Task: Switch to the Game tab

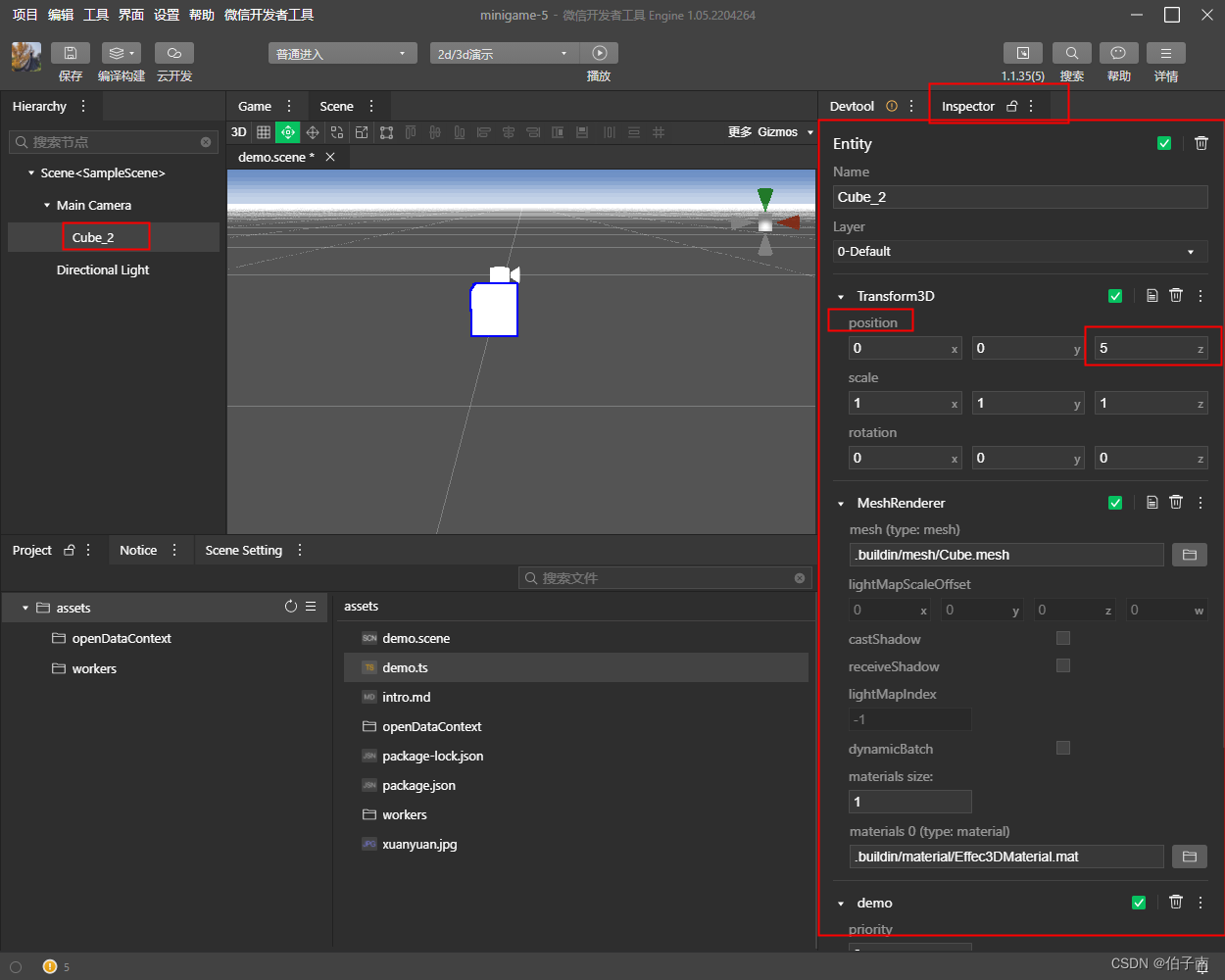Action: (x=255, y=106)
